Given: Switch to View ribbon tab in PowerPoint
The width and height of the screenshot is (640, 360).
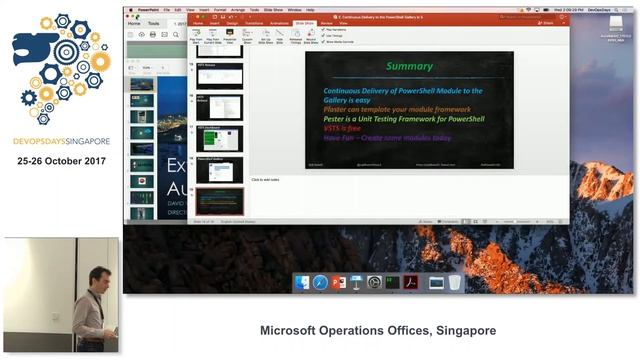Looking at the screenshot, I should [343, 24].
